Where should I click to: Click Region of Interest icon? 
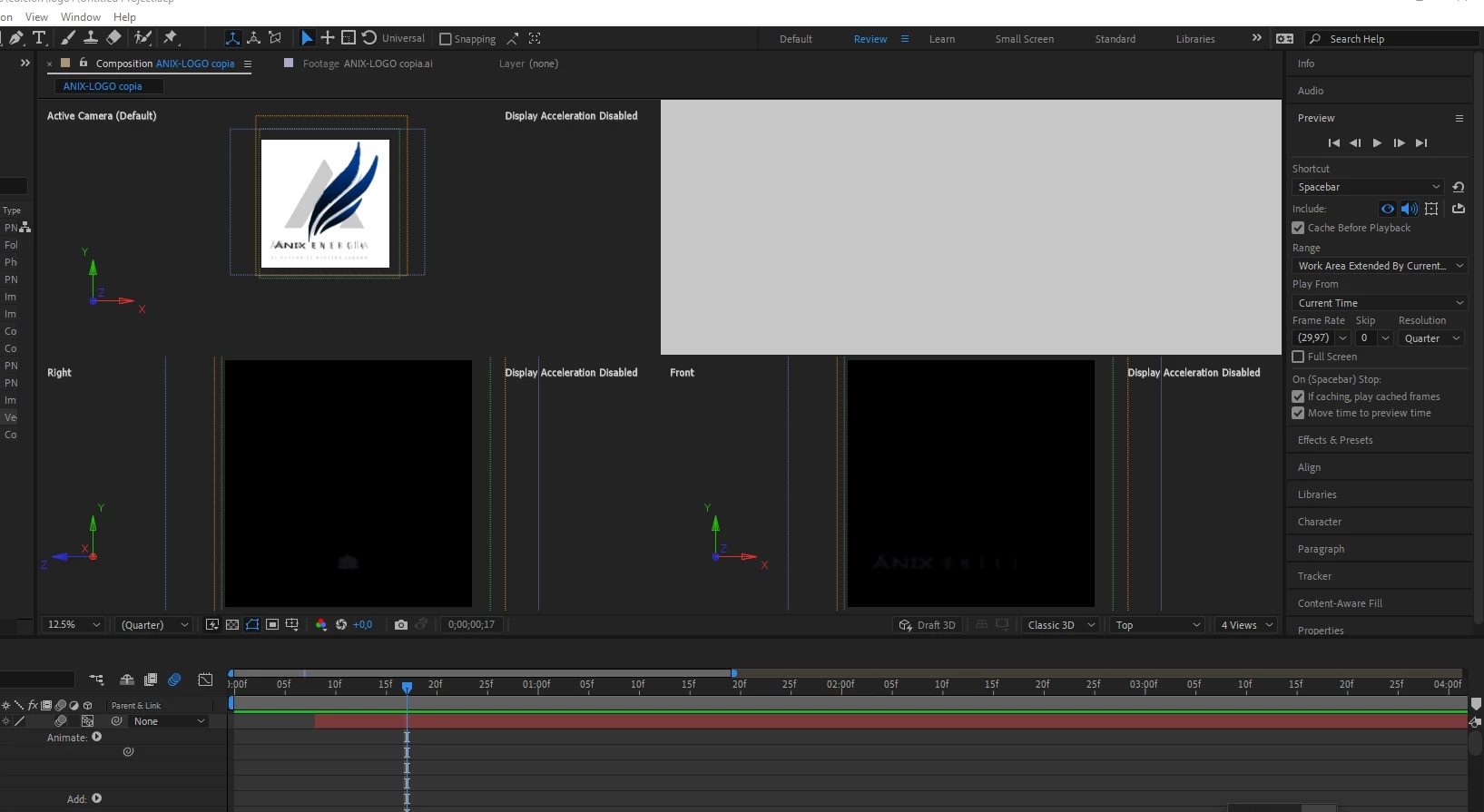pos(272,625)
